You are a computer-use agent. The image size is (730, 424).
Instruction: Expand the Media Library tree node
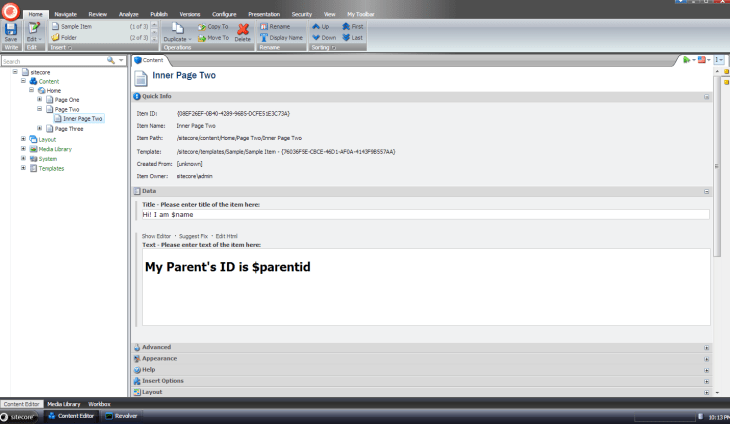point(23,149)
